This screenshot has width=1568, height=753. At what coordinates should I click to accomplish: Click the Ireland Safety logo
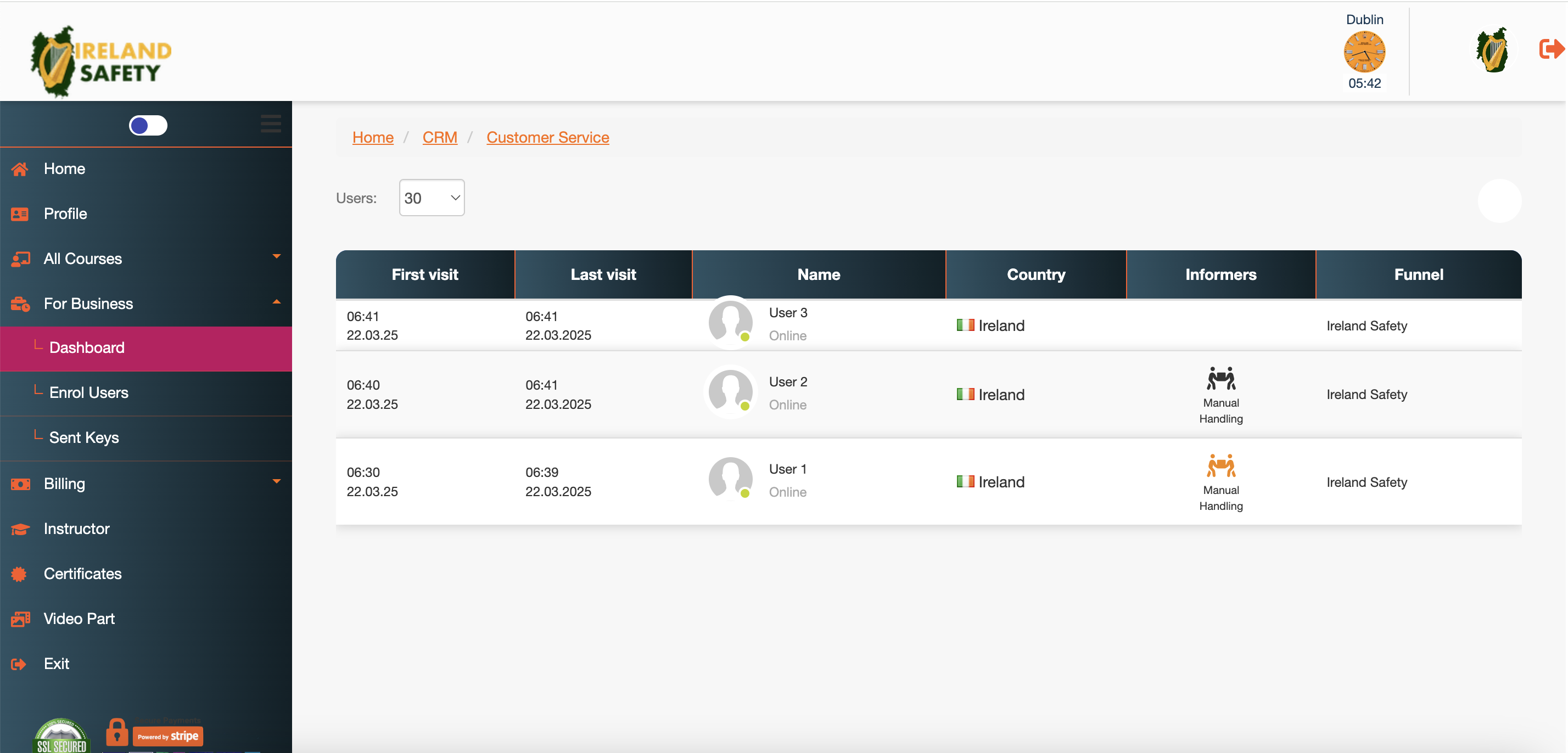coord(101,61)
